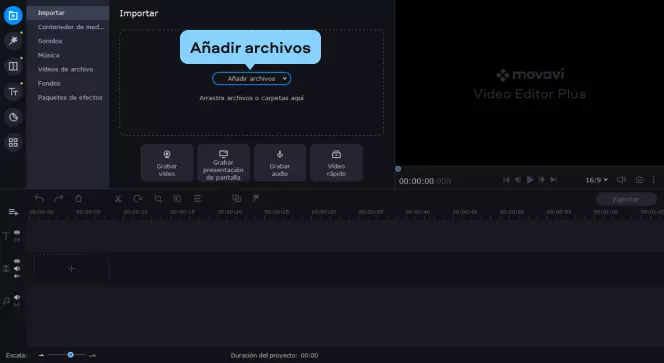Mute the video track speaker
664x363 pixels.
[17, 269]
